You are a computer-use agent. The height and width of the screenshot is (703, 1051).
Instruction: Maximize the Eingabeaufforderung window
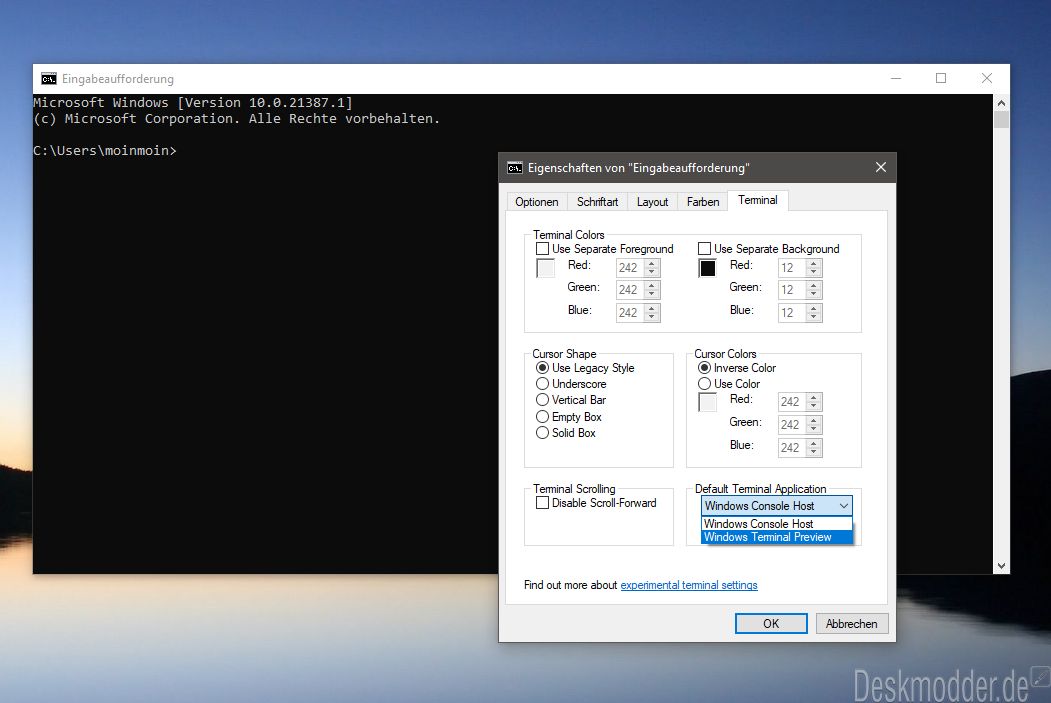(941, 78)
